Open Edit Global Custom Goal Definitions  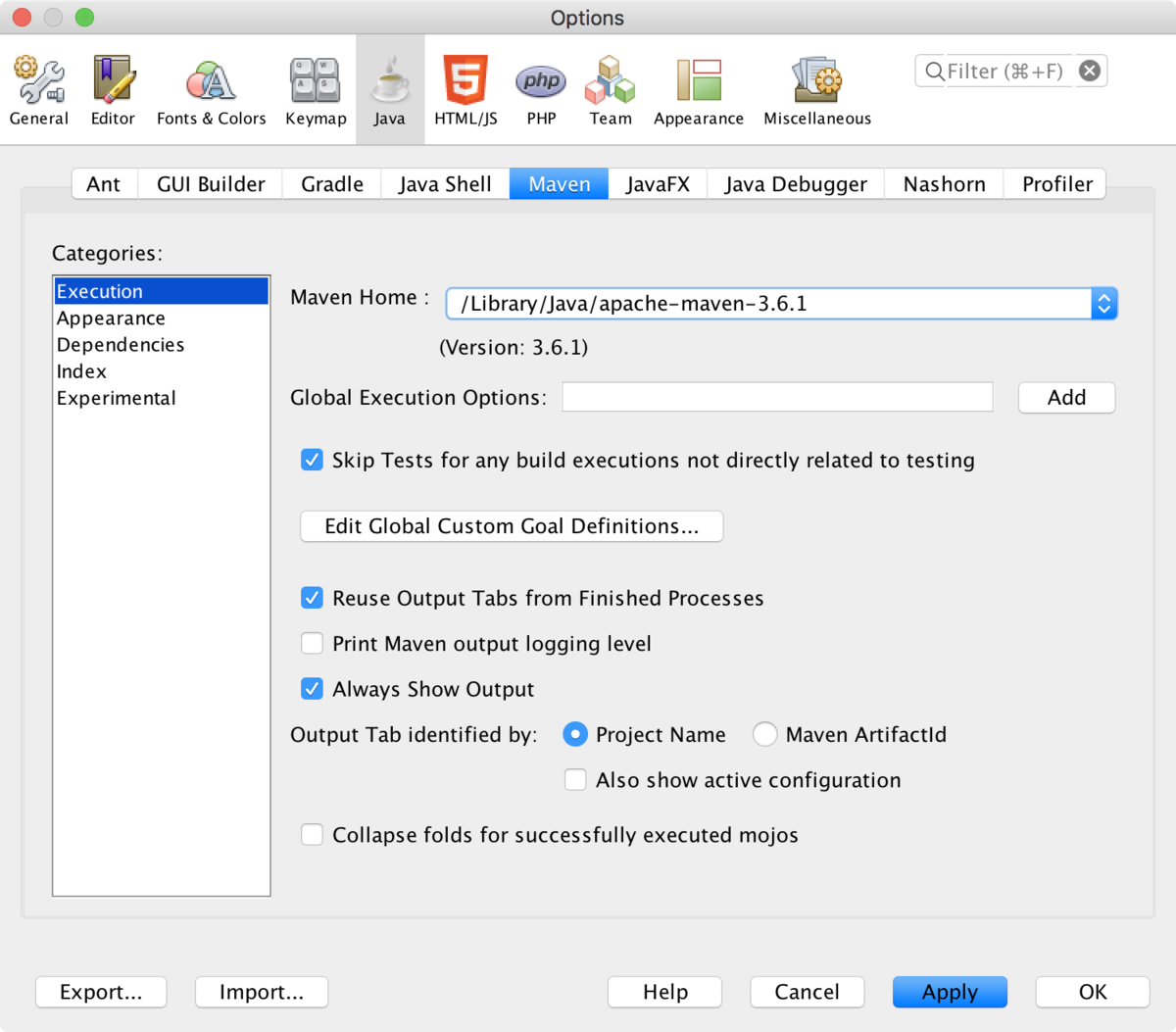pos(512,526)
